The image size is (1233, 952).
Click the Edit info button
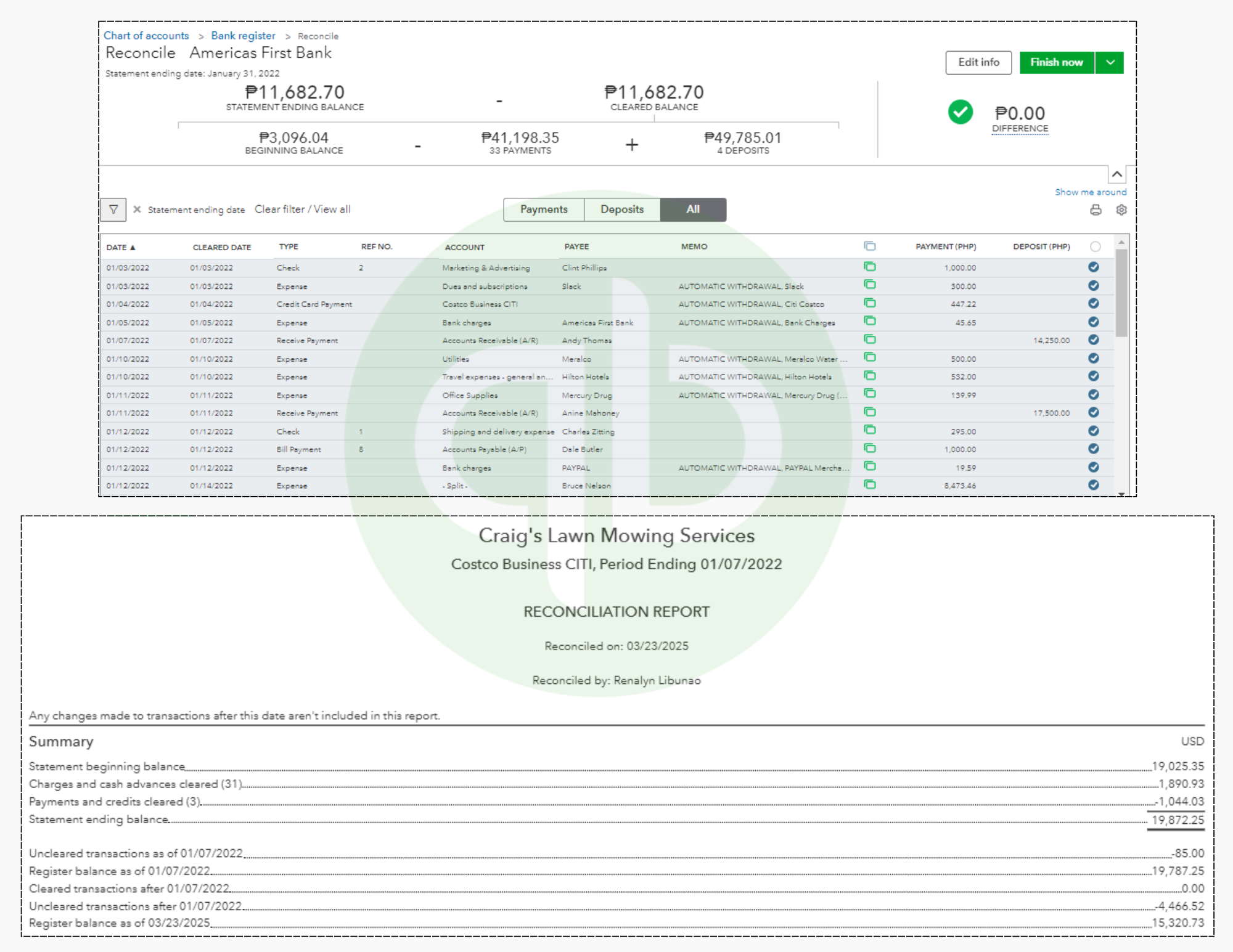click(978, 62)
